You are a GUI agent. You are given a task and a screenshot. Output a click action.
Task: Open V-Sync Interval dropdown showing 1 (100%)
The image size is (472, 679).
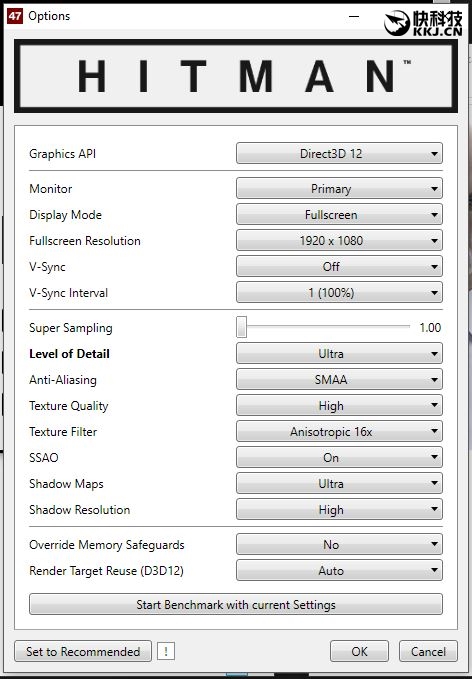(339, 292)
